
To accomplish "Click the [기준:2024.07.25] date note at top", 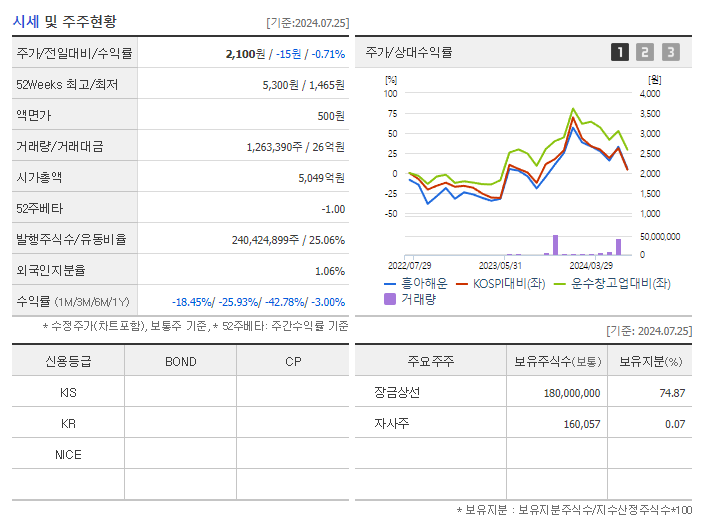I will [308, 23].
